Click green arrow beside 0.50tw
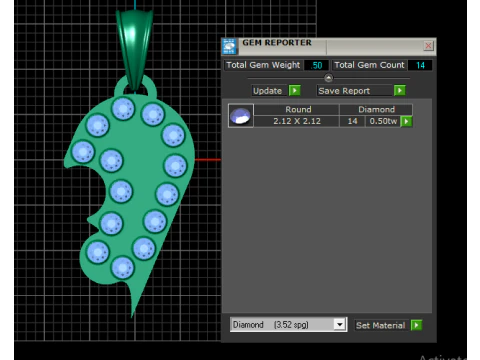 (x=406, y=121)
